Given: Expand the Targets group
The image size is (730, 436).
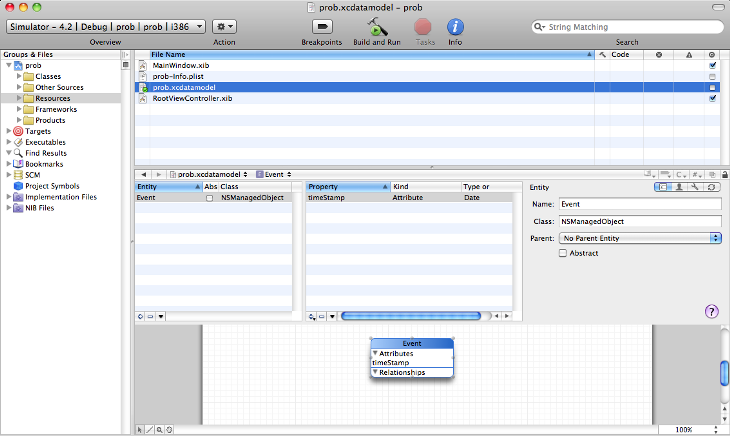Looking at the screenshot, I should tap(9, 131).
